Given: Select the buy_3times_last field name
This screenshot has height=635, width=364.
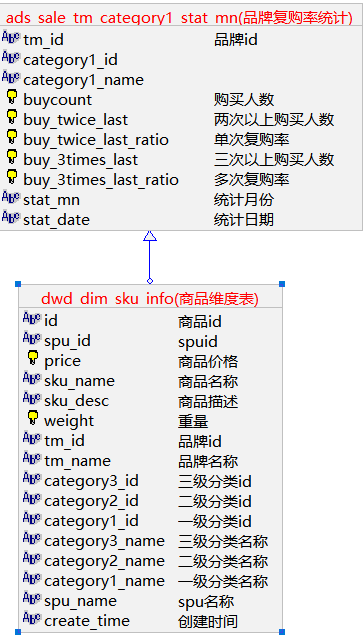Looking at the screenshot, I should [x=81, y=160].
